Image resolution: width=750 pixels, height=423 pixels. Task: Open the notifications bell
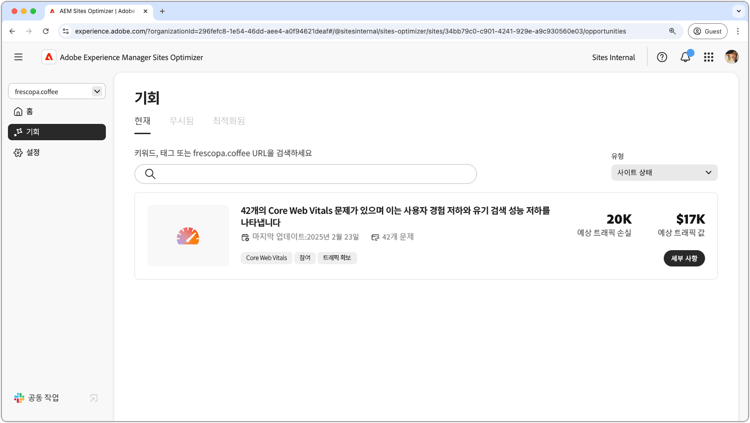click(x=685, y=57)
